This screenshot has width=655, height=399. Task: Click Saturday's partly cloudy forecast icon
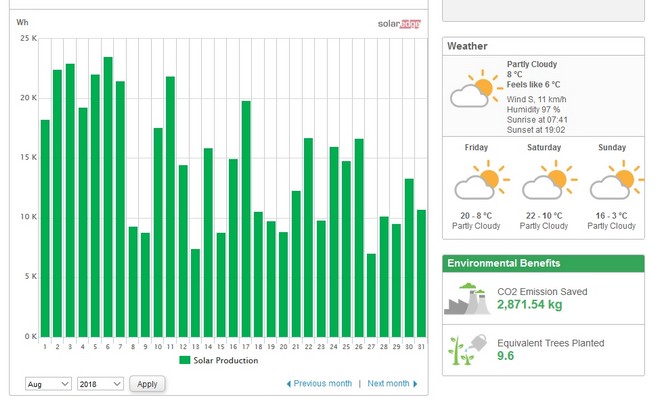[x=550, y=180]
